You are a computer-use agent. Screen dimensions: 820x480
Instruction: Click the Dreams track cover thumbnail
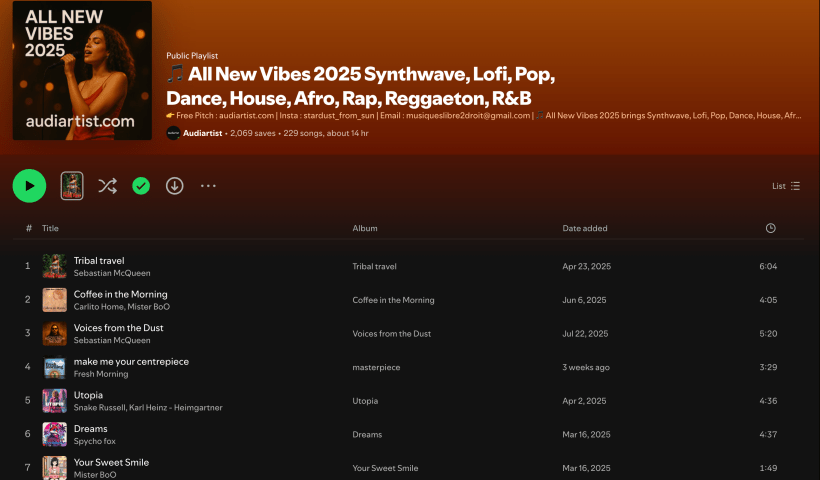[x=55, y=434]
